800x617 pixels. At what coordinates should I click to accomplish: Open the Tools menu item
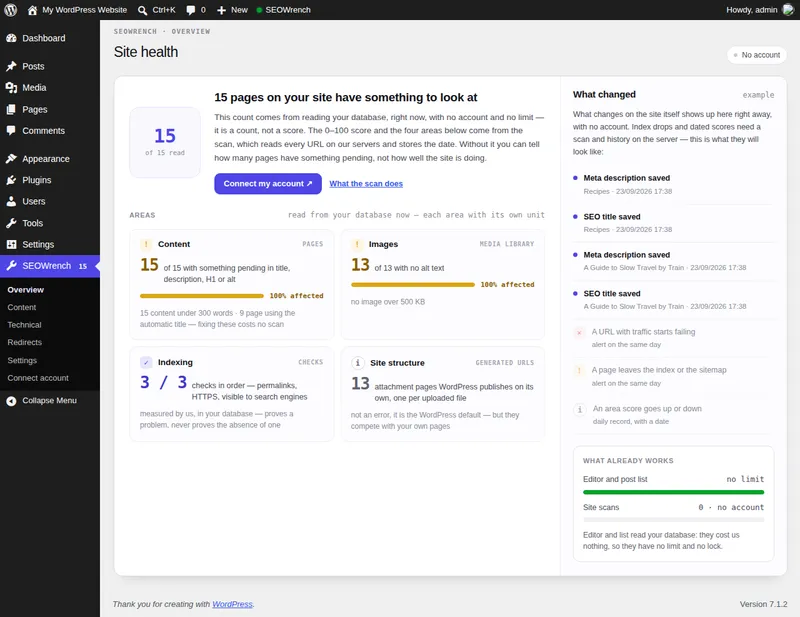tap(50, 223)
